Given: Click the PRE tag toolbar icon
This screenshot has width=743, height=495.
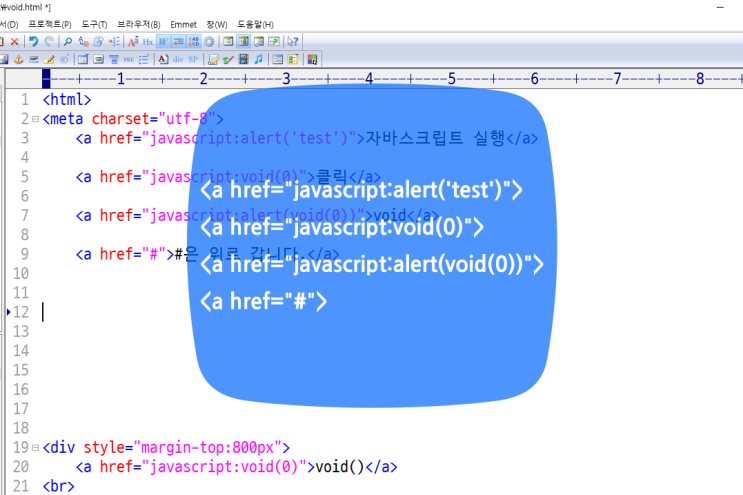Looking at the screenshot, I should pyautogui.click(x=129, y=60).
